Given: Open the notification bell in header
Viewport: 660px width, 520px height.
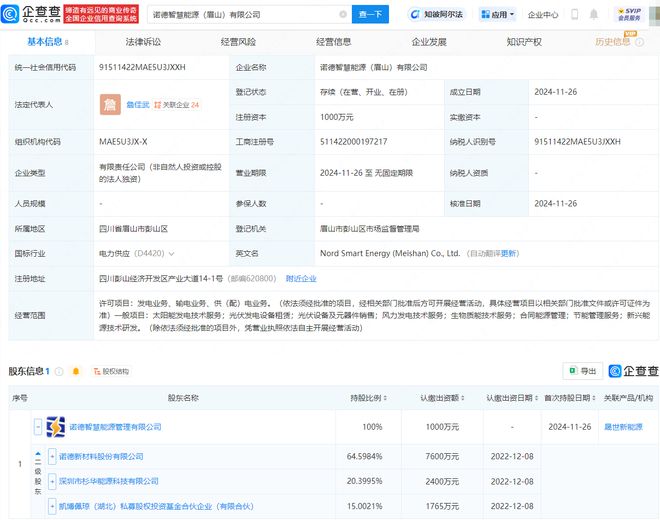Looking at the screenshot, I should click(593, 14).
